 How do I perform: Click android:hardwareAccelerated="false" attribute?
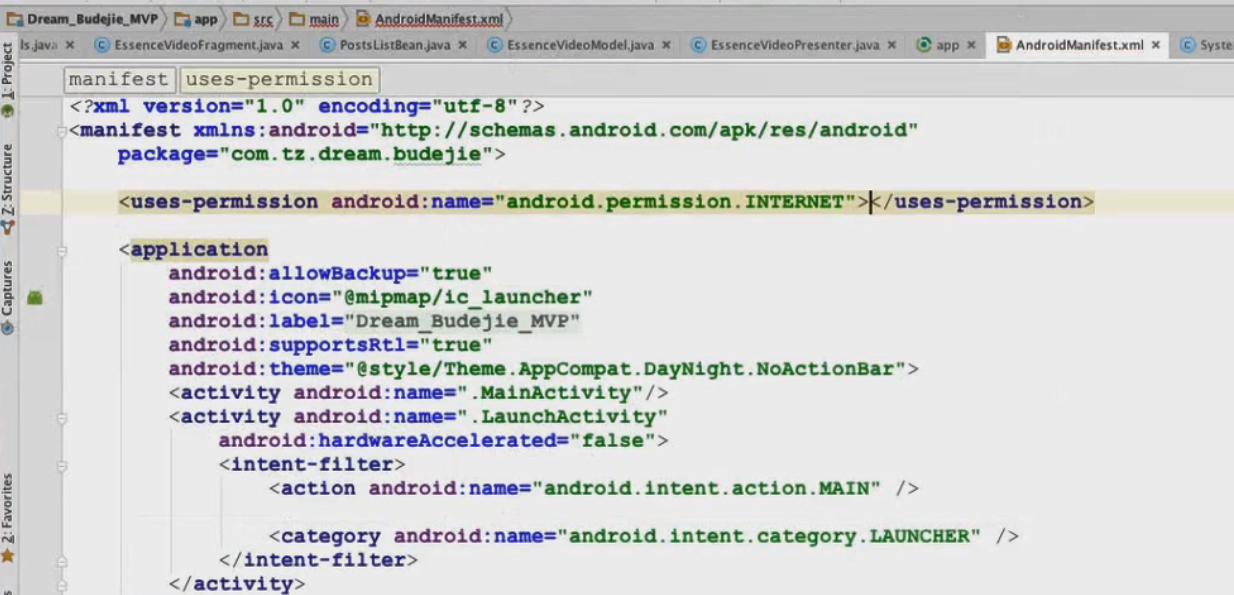tap(438, 441)
